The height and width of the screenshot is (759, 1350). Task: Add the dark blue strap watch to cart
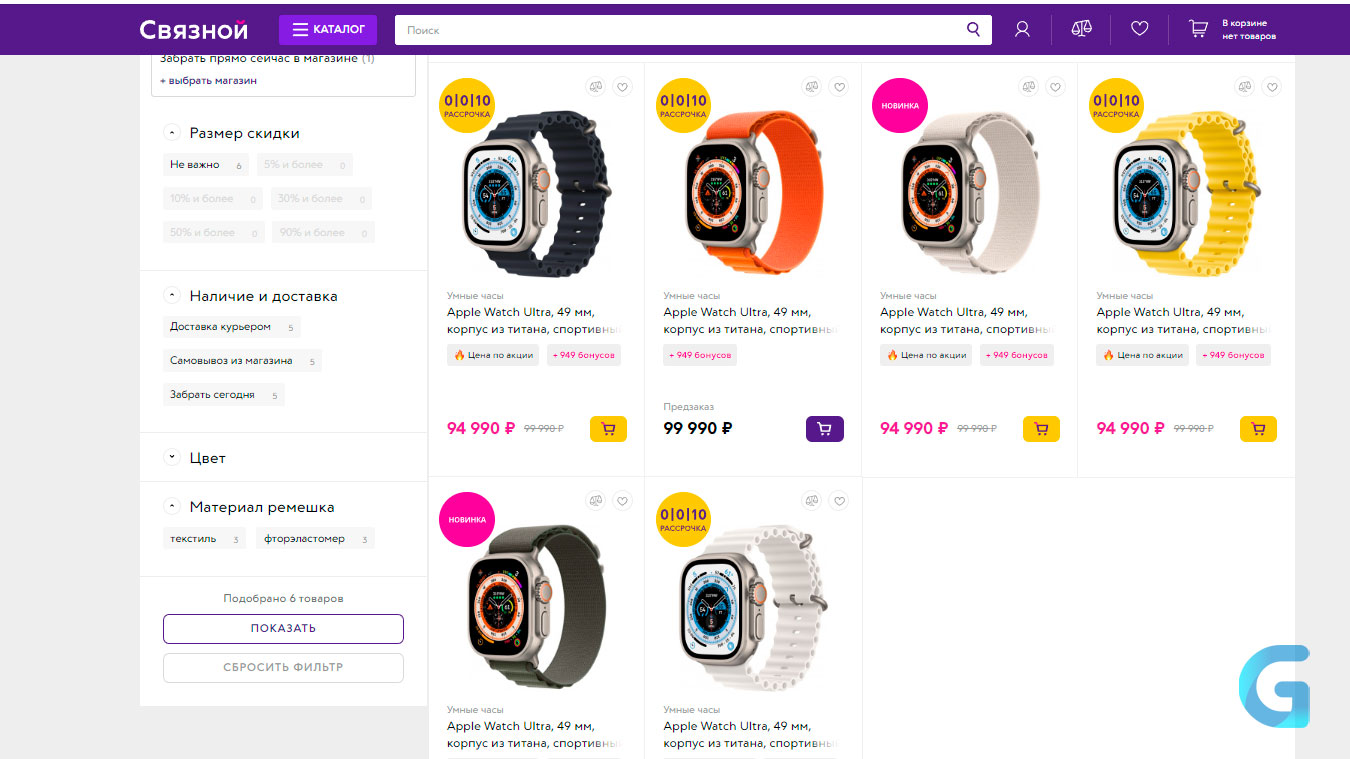click(608, 429)
